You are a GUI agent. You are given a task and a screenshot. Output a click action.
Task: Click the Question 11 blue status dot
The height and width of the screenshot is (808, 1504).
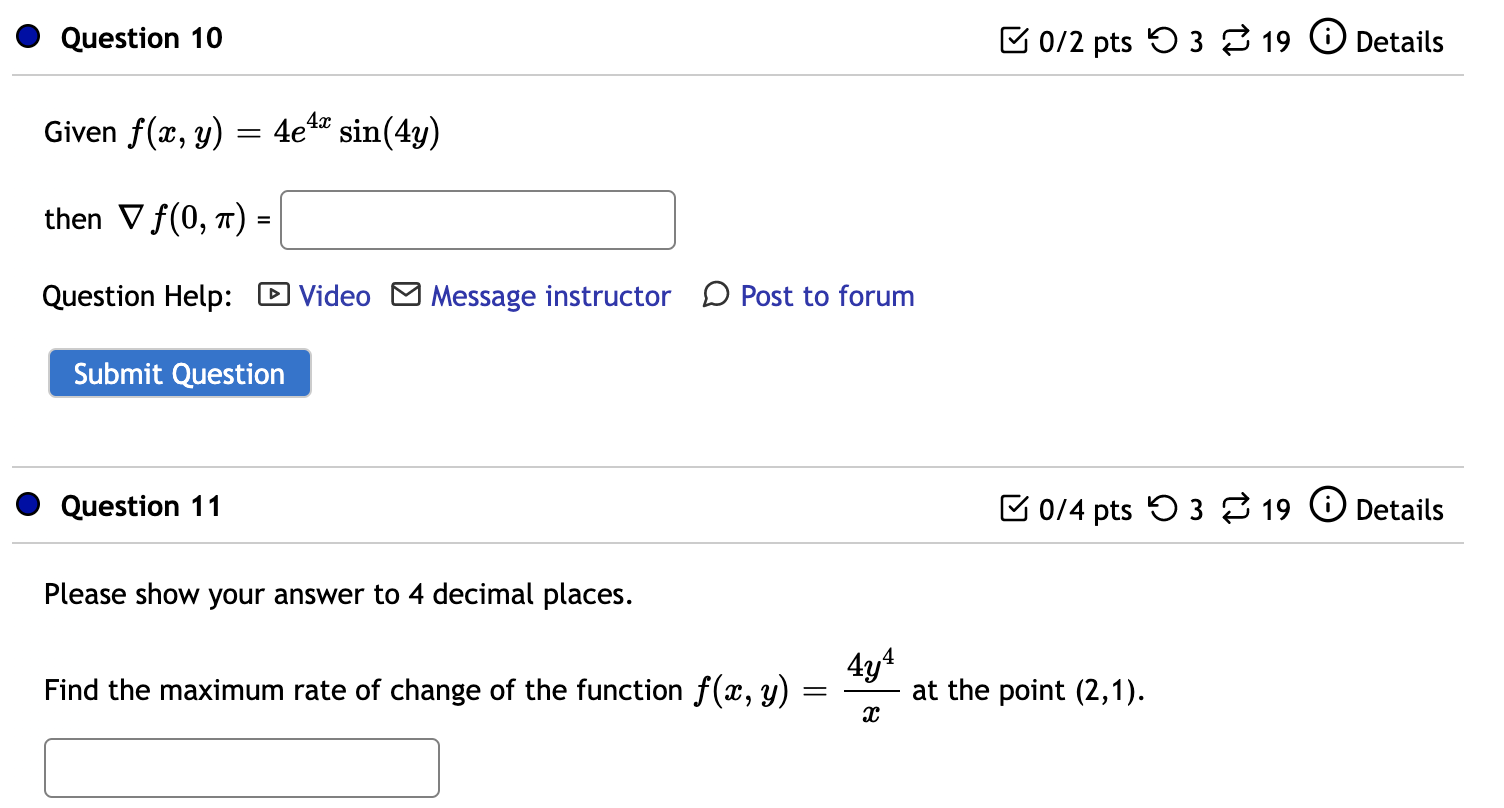(x=28, y=506)
